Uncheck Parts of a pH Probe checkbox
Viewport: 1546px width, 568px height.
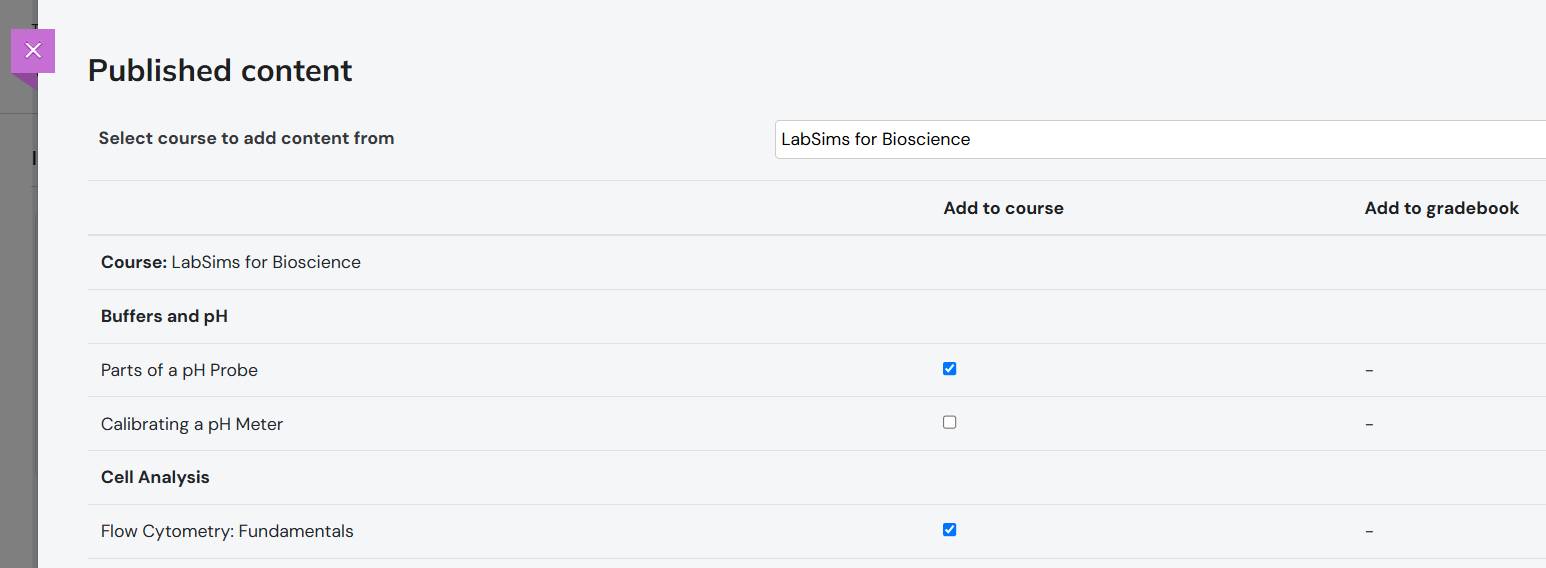(949, 369)
